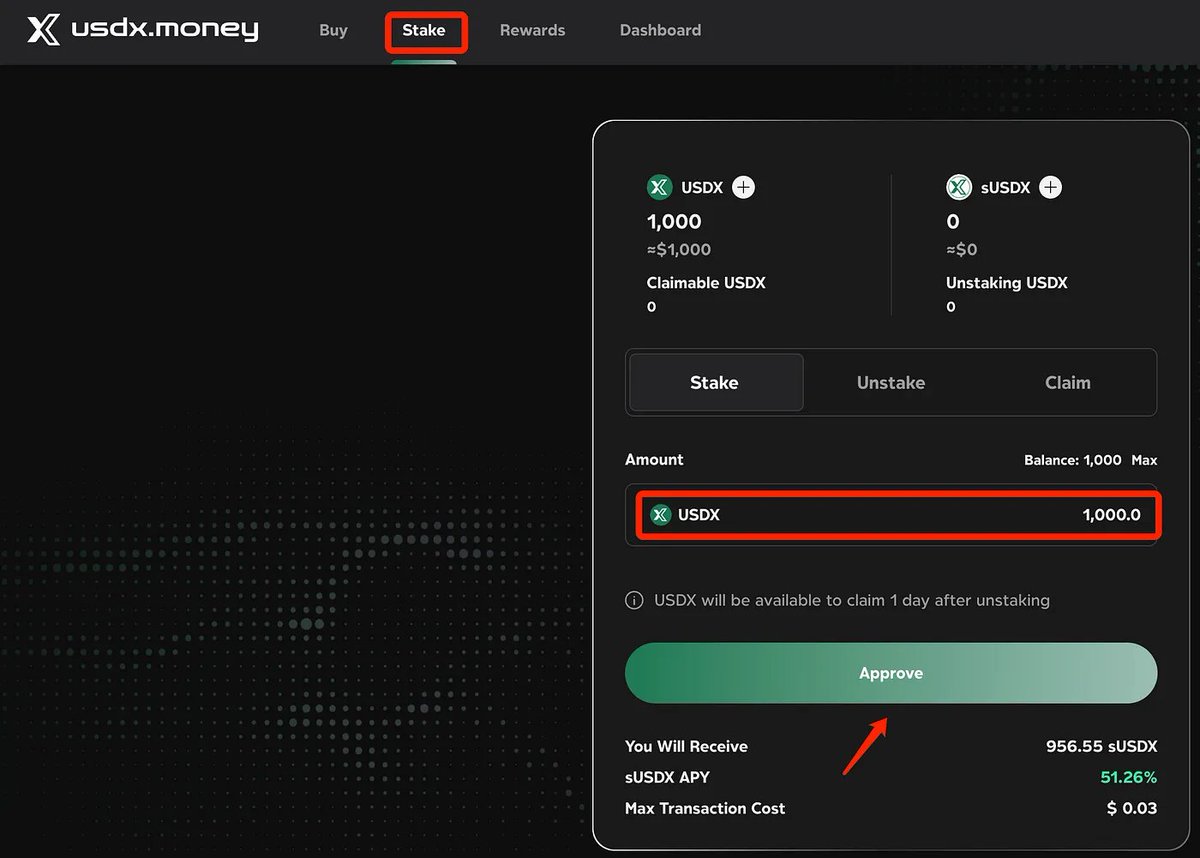This screenshot has height=858, width=1200.
Task: Select the You Will Receive label
Action: coord(686,746)
